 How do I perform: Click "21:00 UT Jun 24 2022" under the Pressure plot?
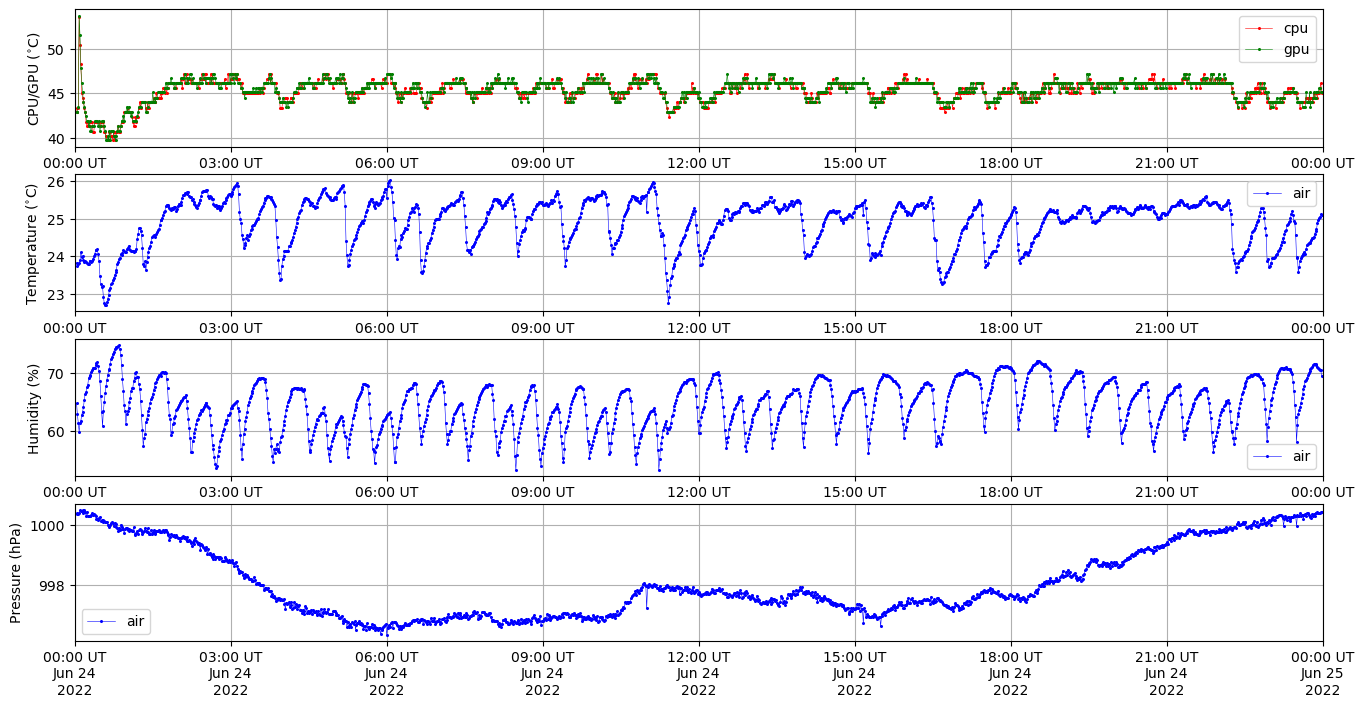coord(1167,673)
